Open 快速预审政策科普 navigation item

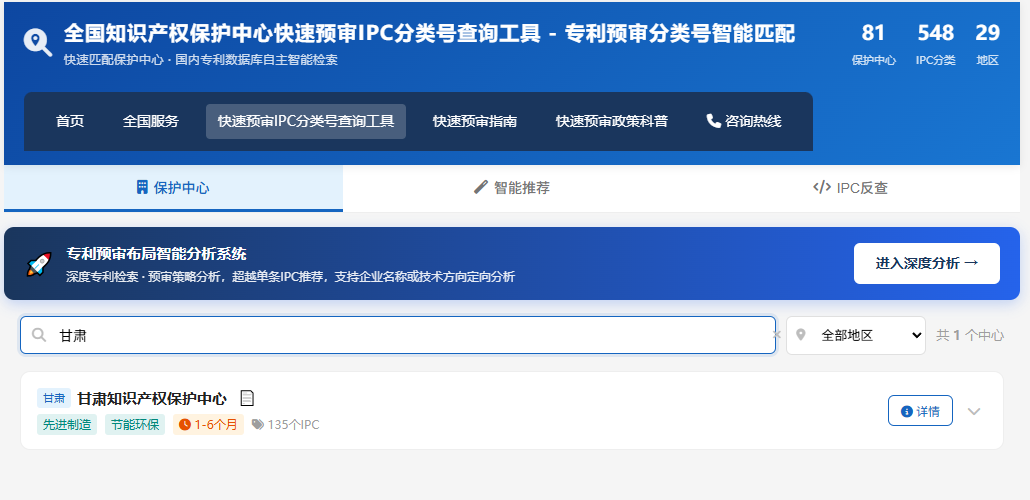point(612,122)
